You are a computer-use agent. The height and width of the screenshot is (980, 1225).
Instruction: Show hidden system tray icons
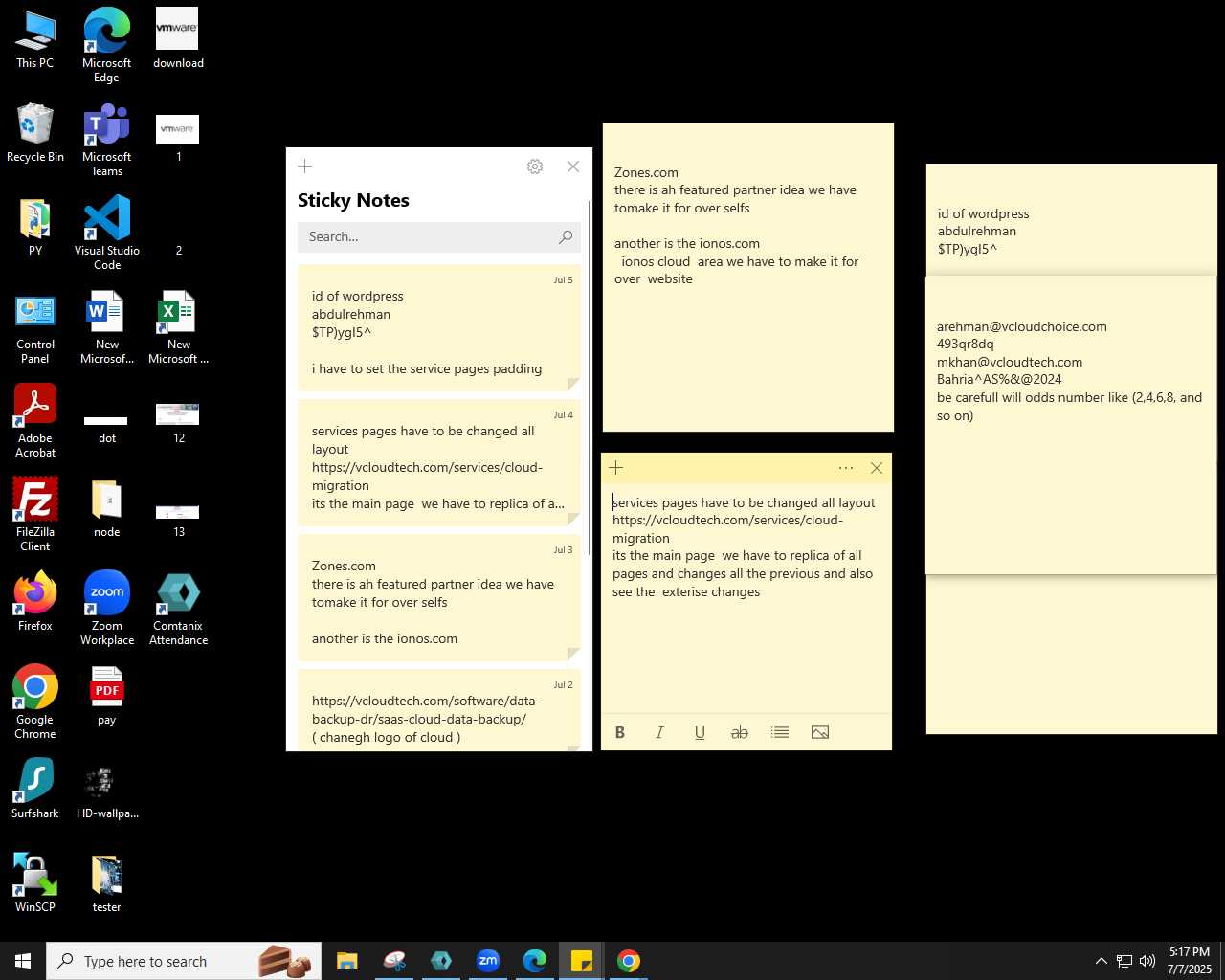[1101, 961]
